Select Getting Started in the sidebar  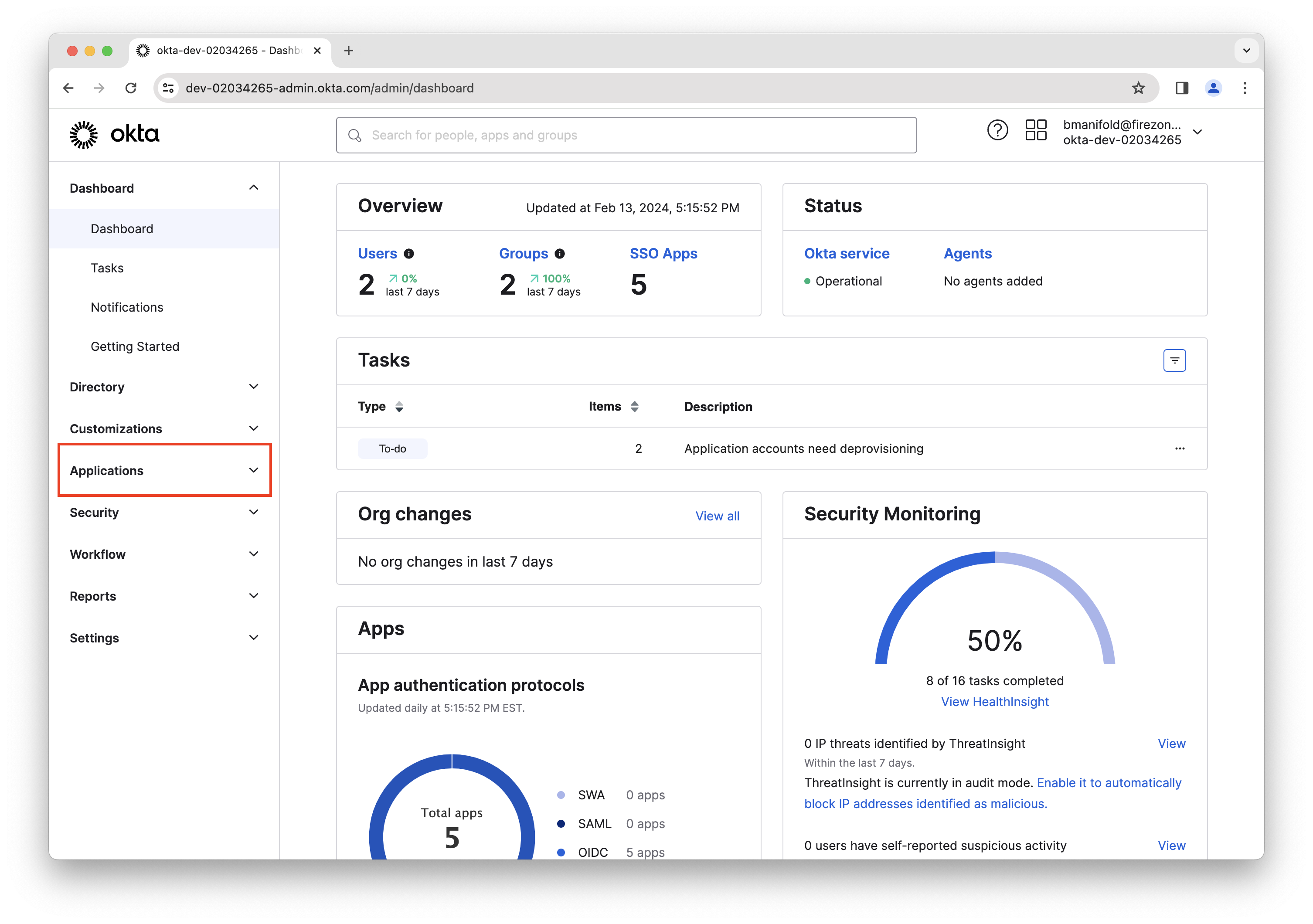135,346
